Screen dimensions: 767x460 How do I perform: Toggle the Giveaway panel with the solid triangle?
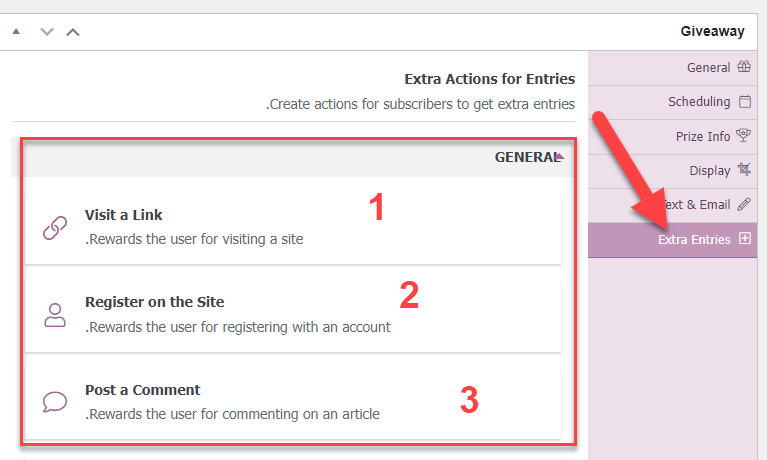coord(16,31)
